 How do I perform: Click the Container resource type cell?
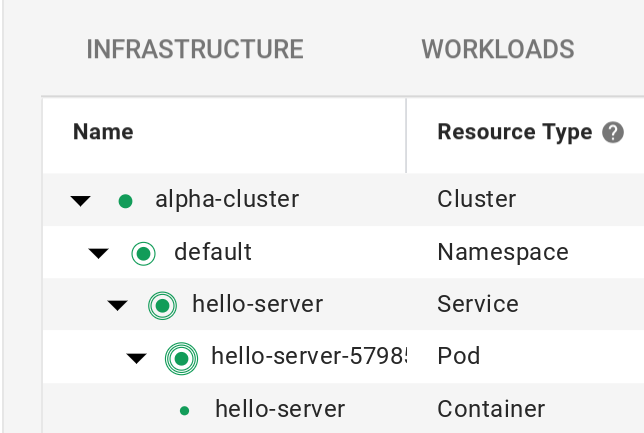tap(491, 409)
